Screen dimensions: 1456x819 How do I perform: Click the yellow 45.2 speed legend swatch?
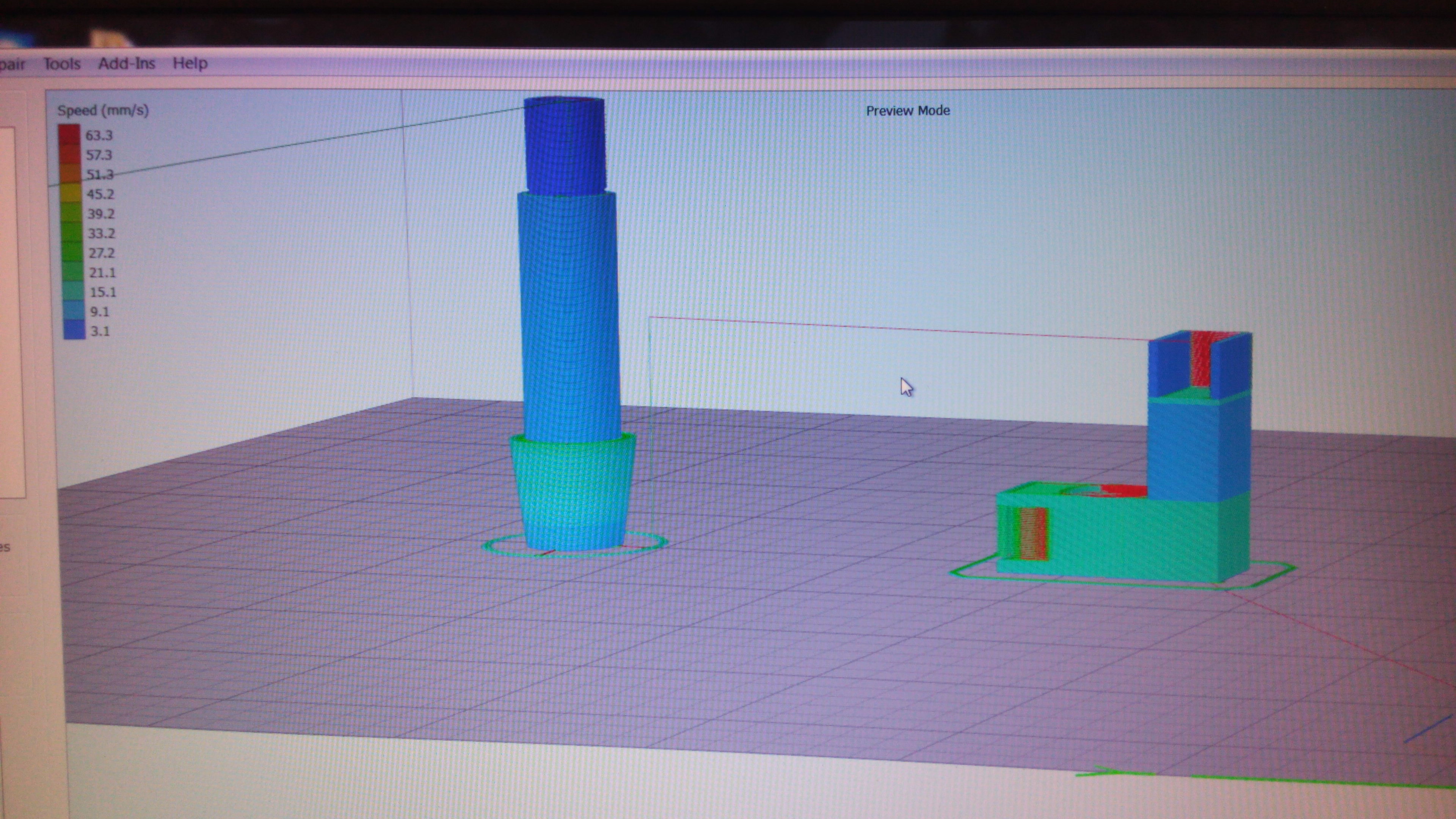click(71, 193)
